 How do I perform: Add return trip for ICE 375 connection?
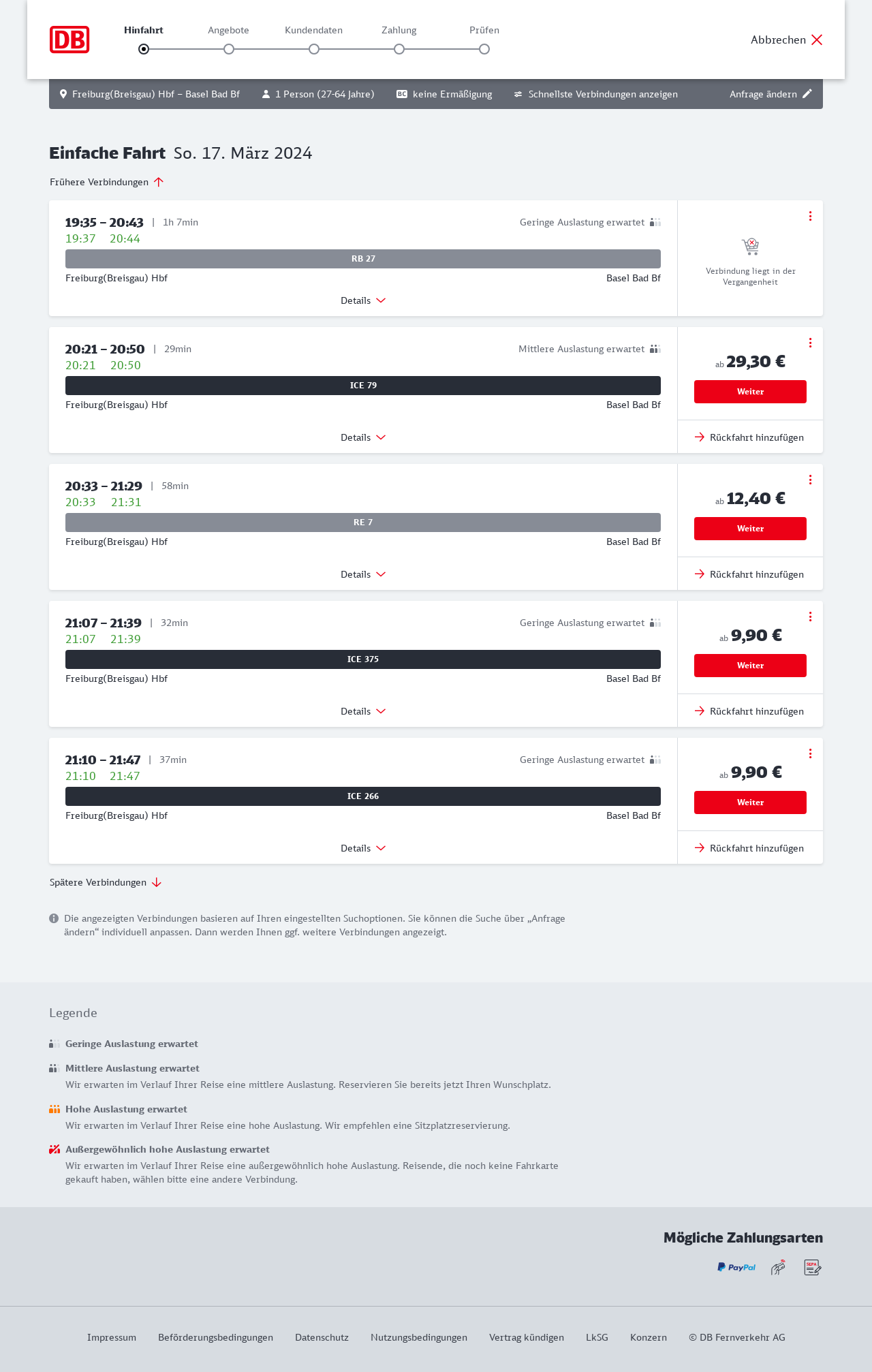pyautogui.click(x=749, y=711)
